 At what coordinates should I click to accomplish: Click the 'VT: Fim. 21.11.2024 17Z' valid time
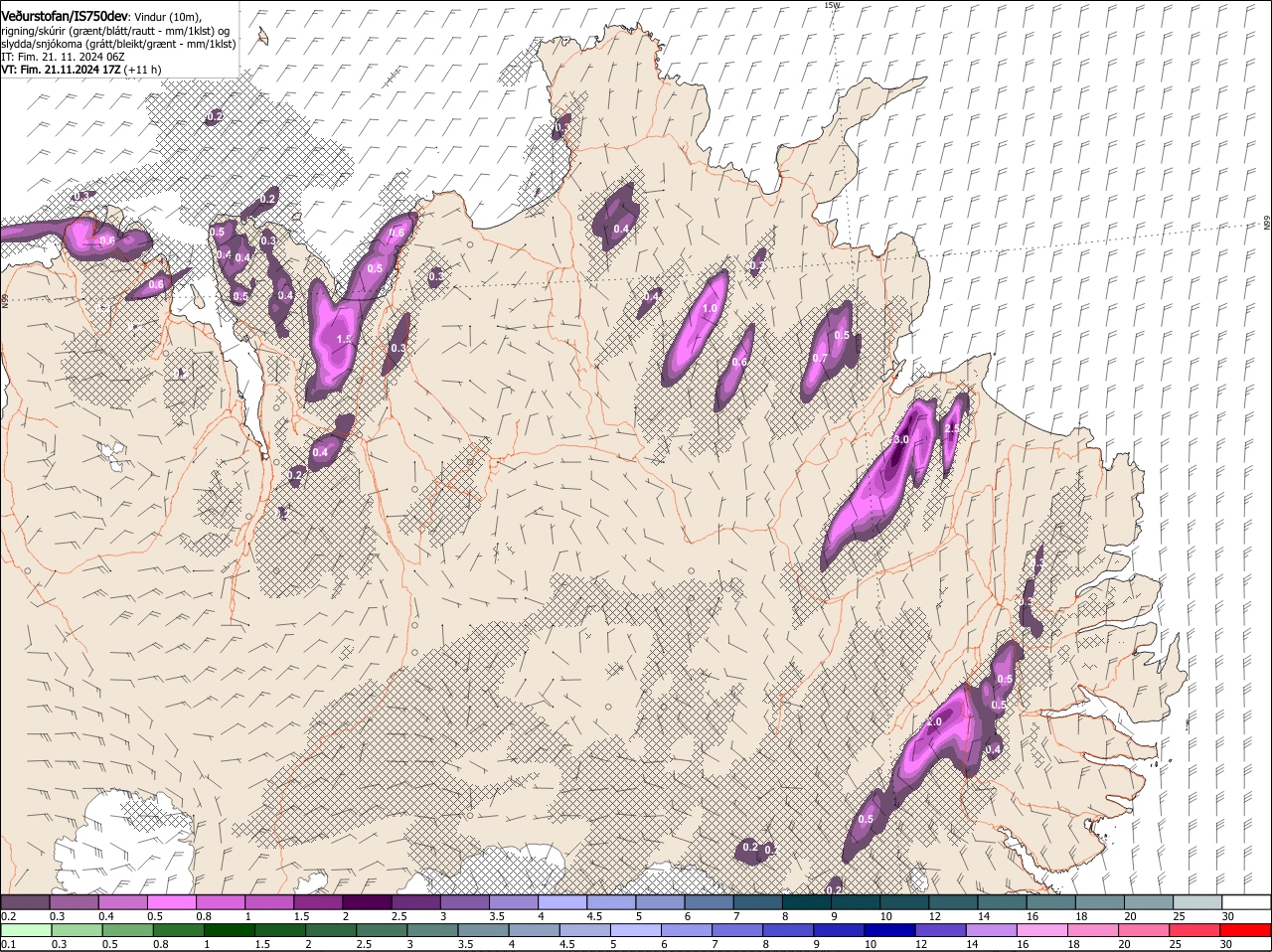(x=61, y=70)
